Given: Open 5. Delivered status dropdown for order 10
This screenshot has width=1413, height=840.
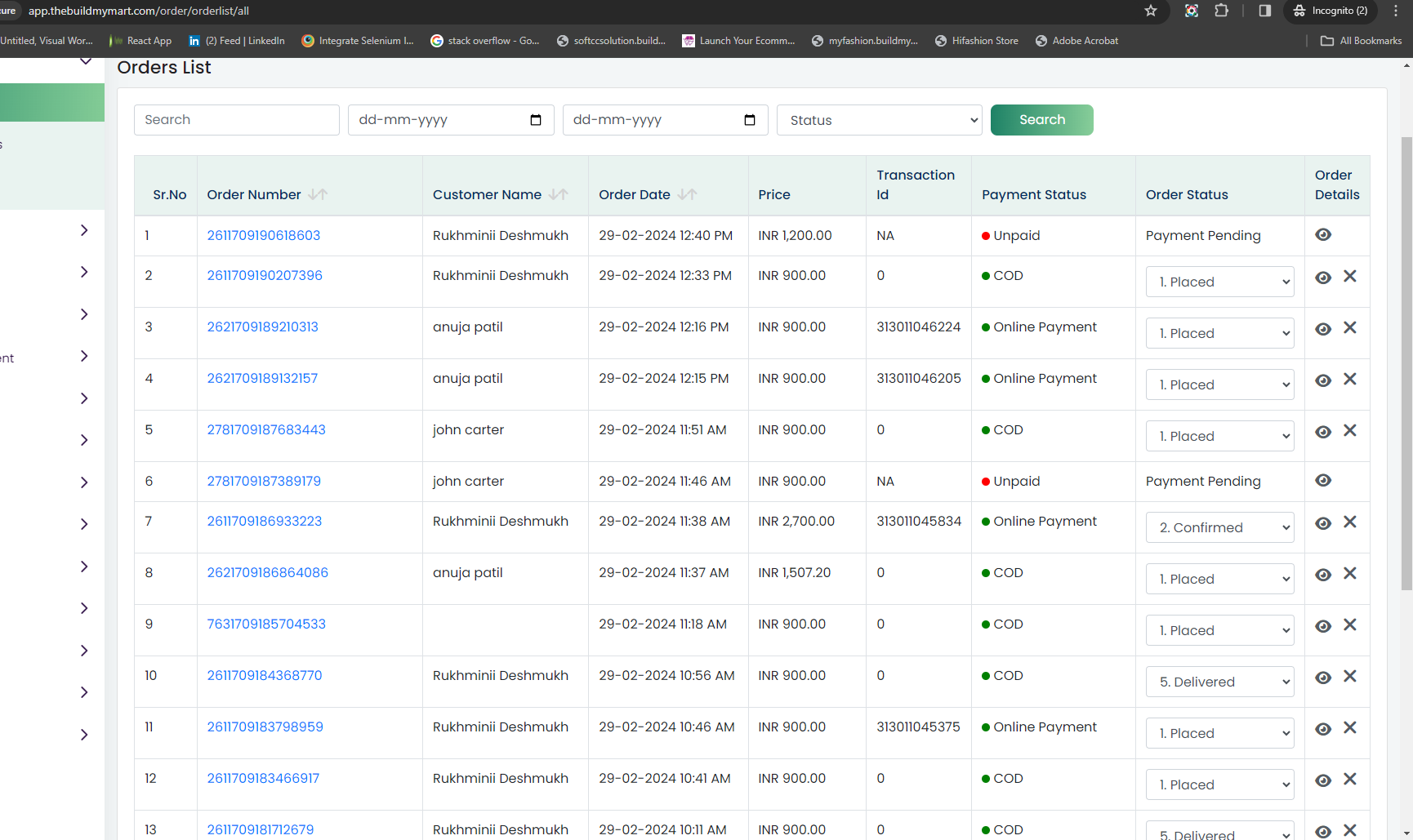Looking at the screenshot, I should [1220, 682].
